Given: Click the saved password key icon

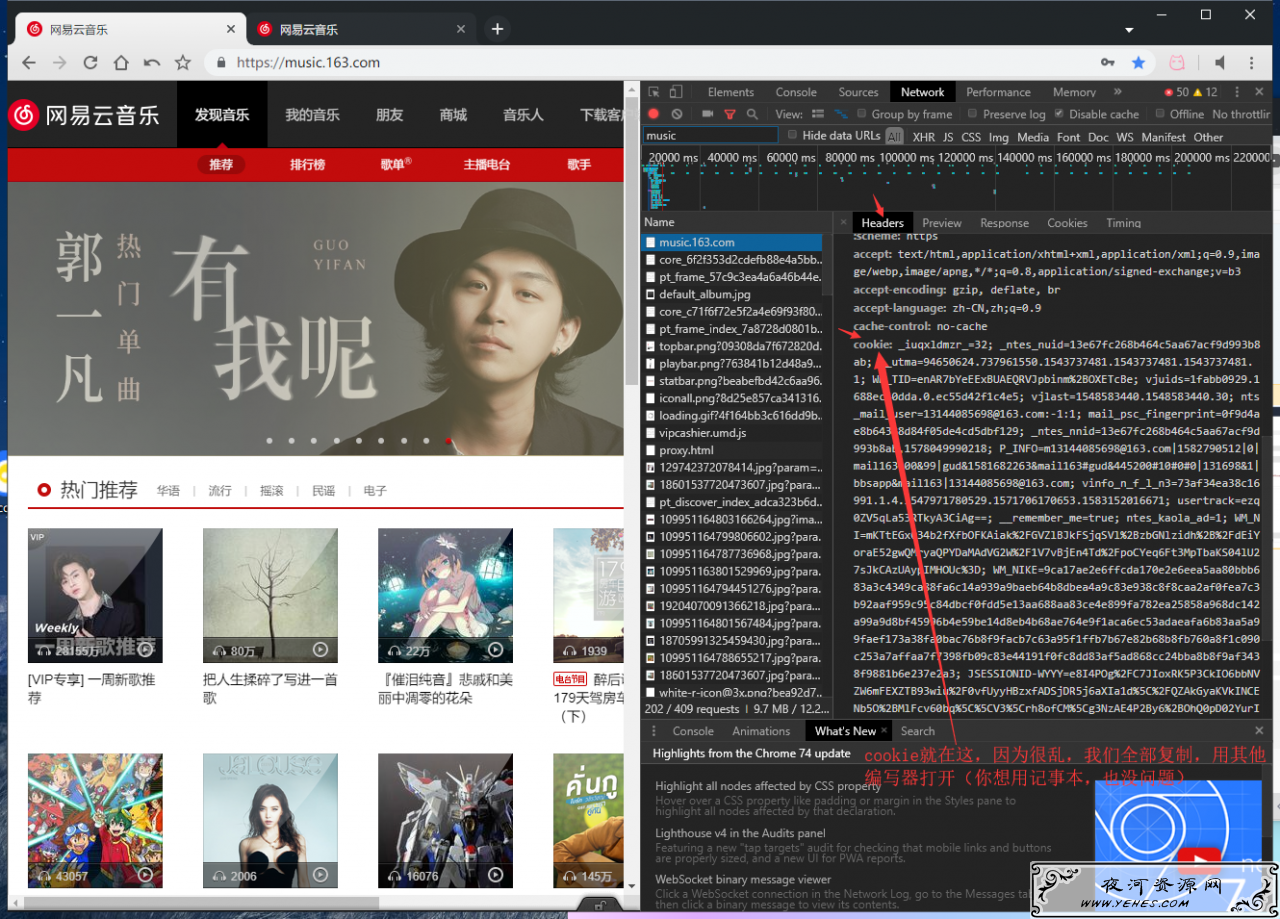Looking at the screenshot, I should pos(1107,62).
